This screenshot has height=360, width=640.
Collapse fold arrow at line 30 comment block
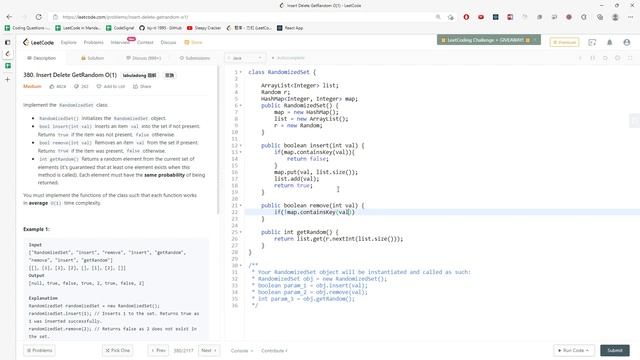[x=241, y=266]
